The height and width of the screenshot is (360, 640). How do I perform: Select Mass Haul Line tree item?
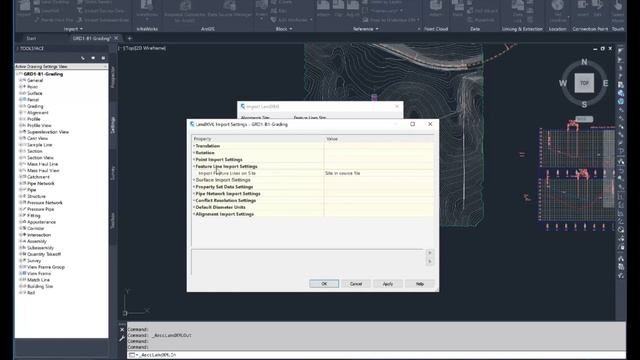(x=42, y=164)
